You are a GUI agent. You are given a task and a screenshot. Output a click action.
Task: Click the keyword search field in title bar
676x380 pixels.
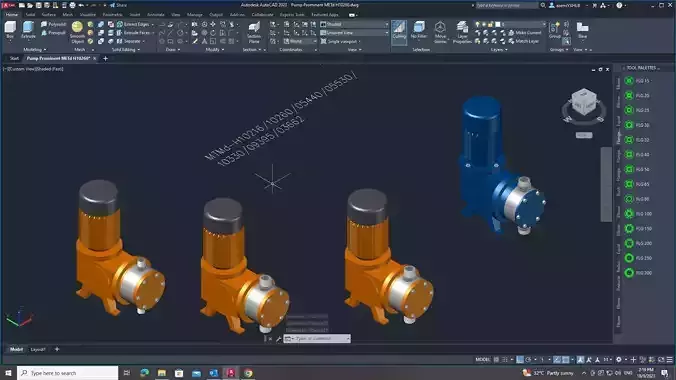click(507, 5)
